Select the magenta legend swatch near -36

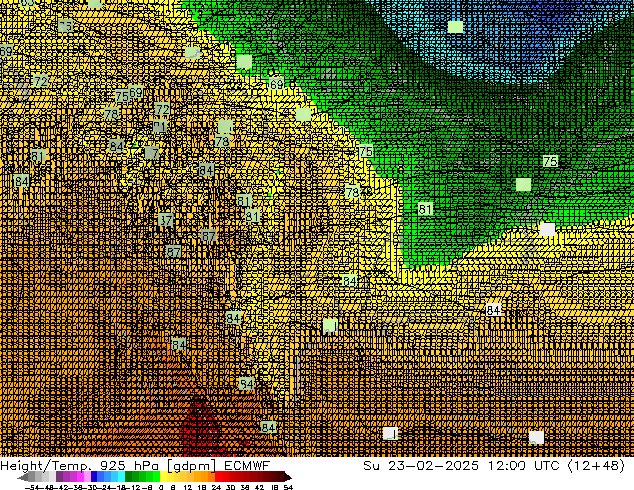point(80,477)
